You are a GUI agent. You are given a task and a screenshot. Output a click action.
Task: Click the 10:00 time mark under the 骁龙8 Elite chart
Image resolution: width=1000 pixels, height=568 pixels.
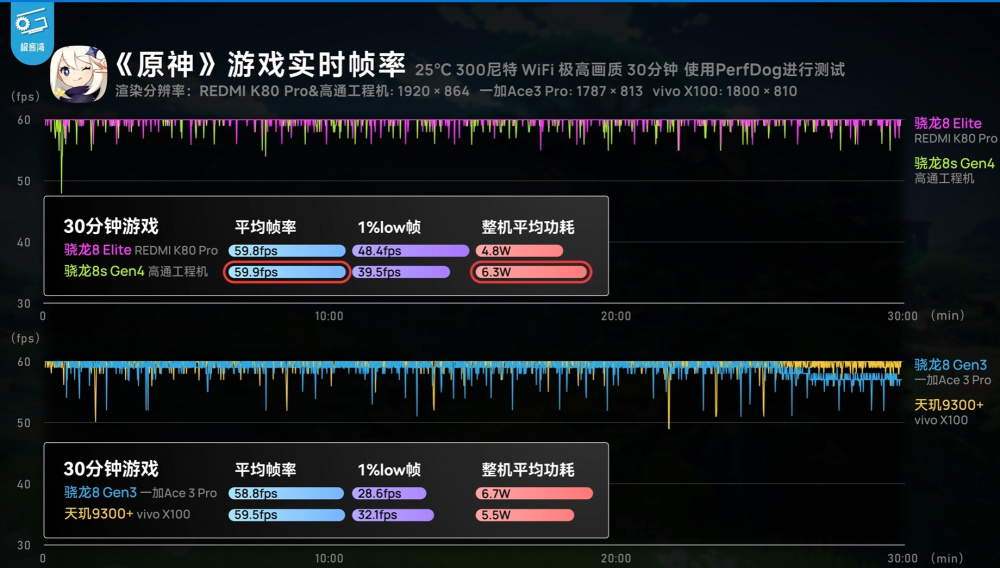329,316
